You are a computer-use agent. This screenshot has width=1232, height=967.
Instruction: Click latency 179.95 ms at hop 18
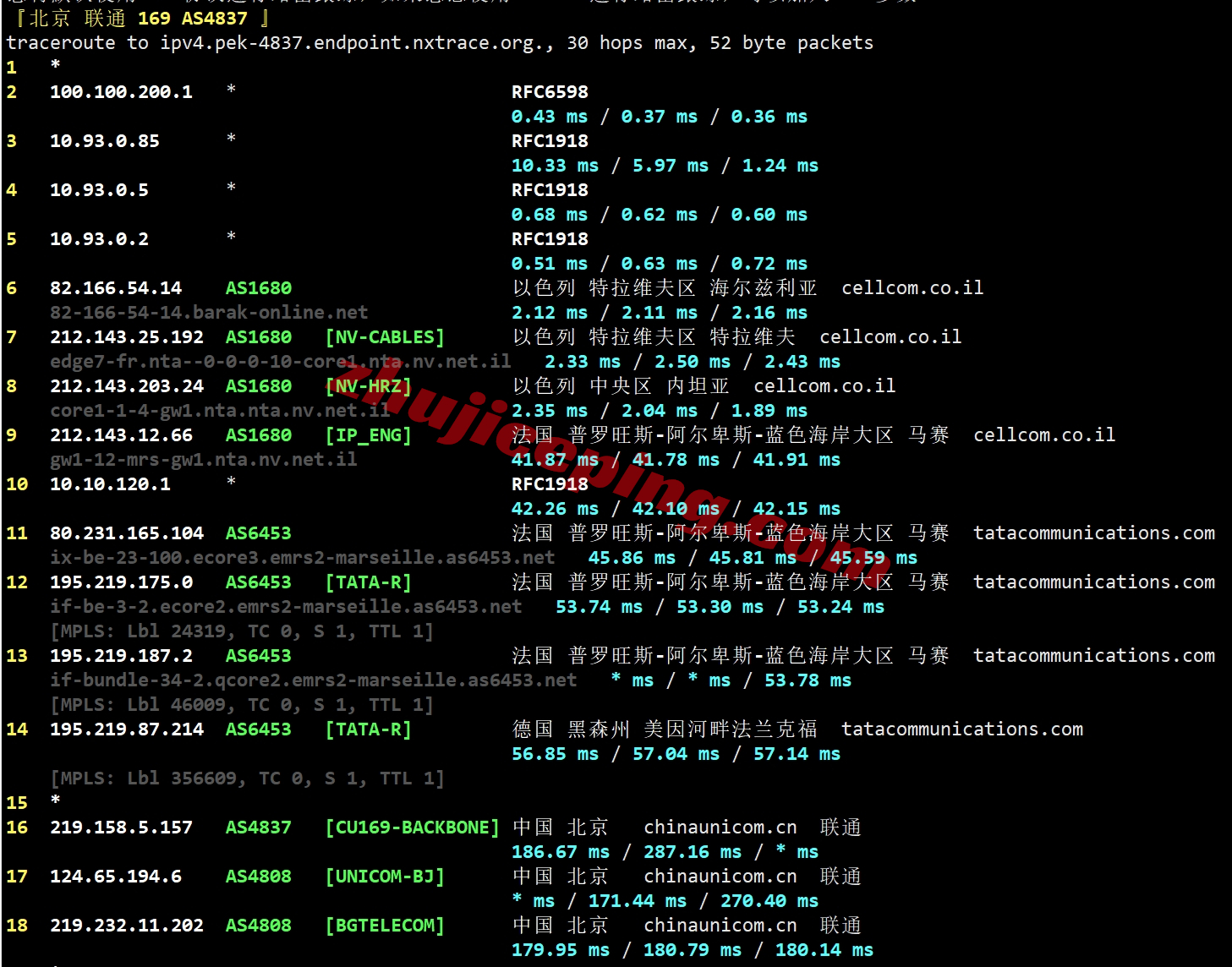click(x=561, y=950)
